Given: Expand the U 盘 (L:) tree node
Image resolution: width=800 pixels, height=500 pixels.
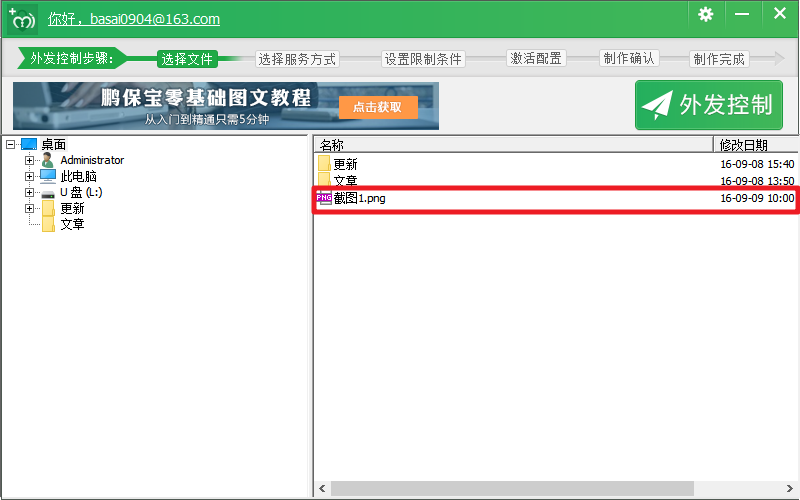Looking at the screenshot, I should click(30, 192).
